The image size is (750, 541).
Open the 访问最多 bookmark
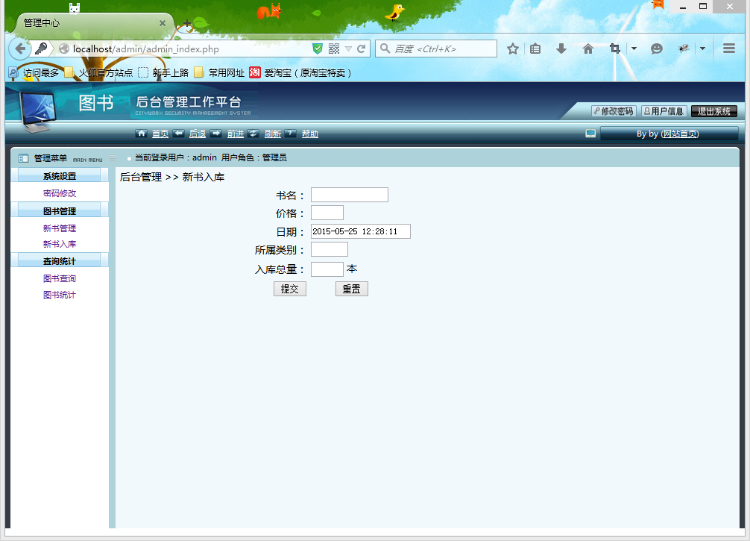[34, 73]
